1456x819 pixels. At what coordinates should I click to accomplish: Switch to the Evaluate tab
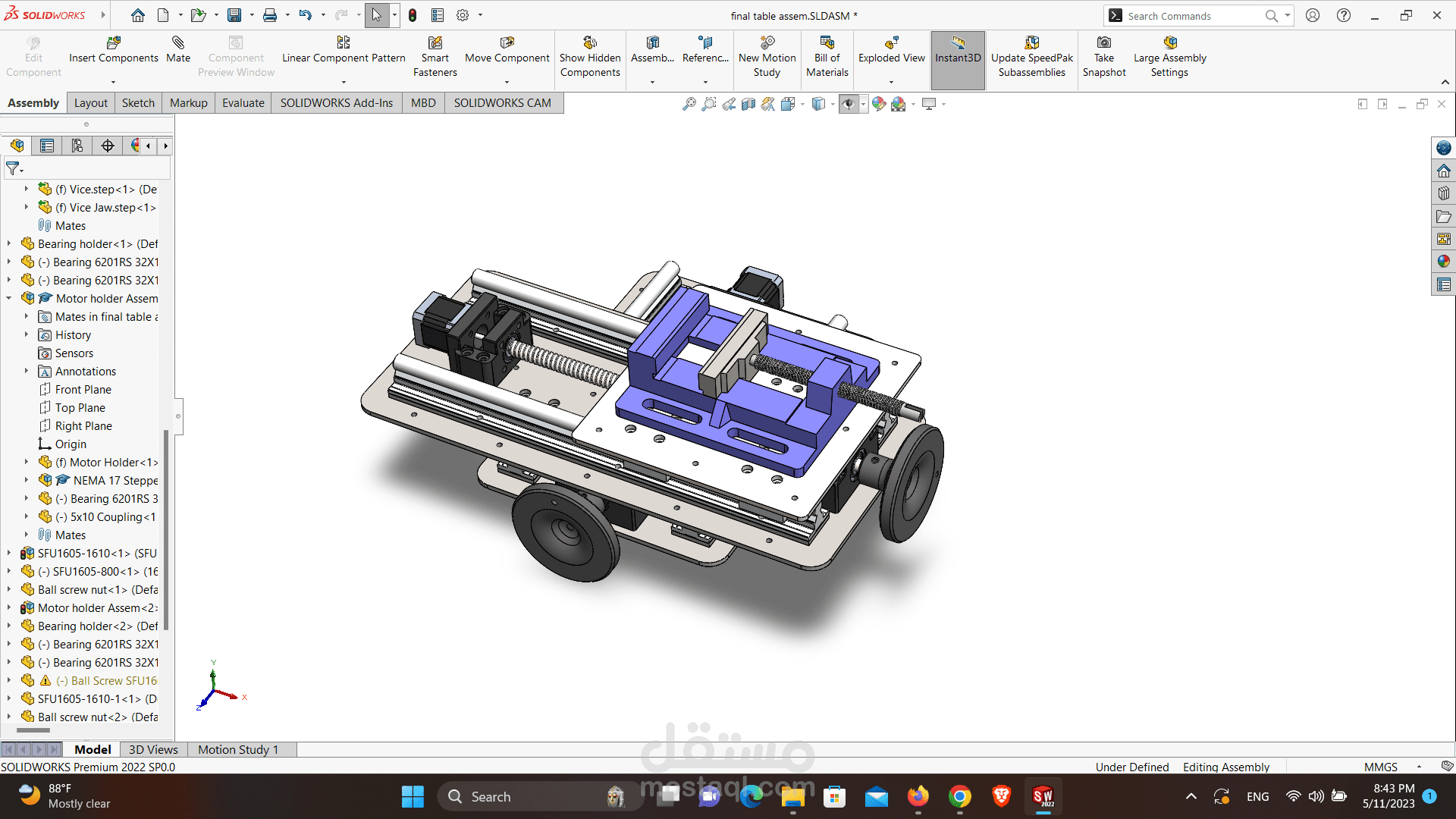click(243, 102)
